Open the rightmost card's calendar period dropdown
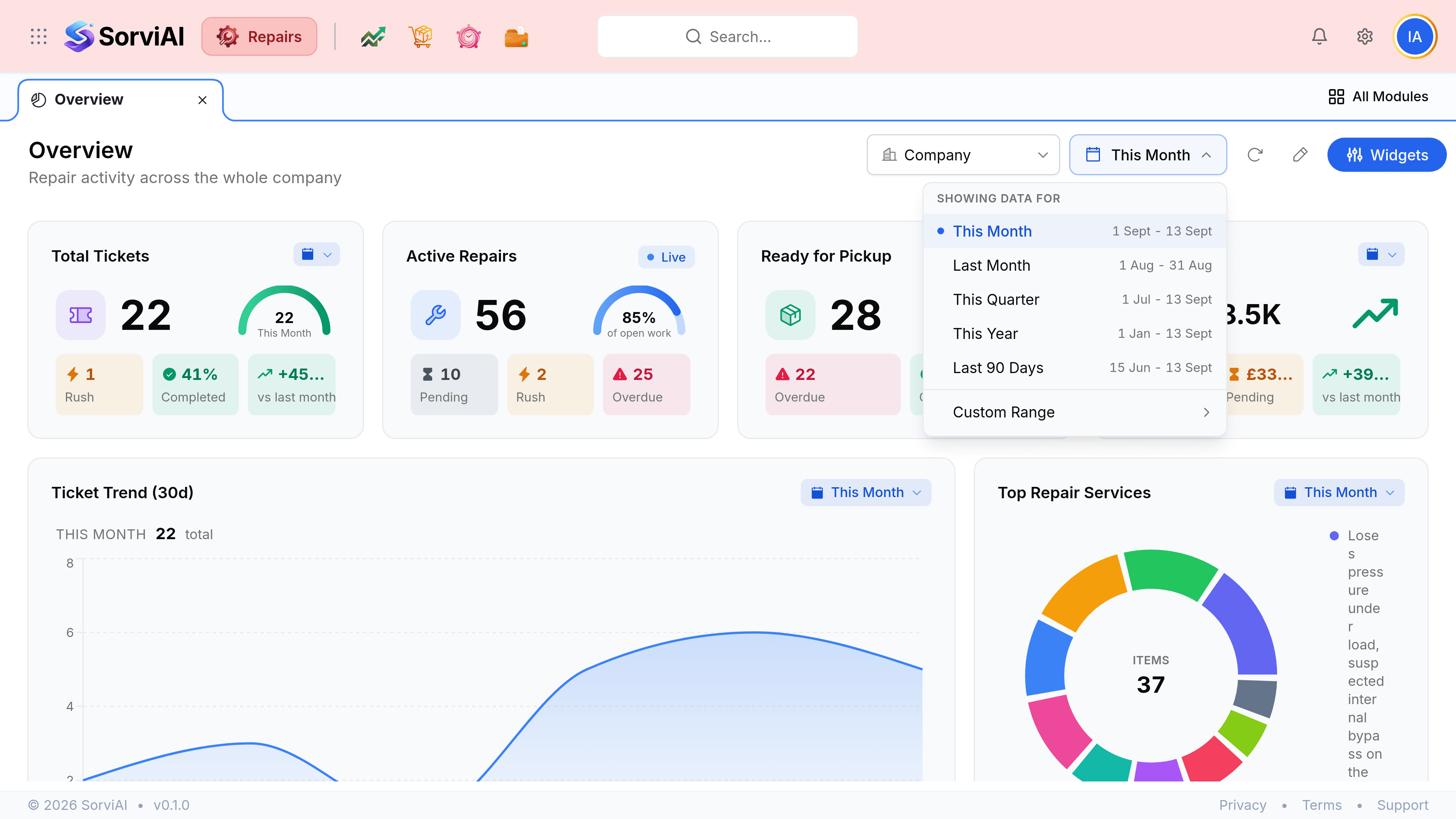The height and width of the screenshot is (819, 1456). (1381, 254)
